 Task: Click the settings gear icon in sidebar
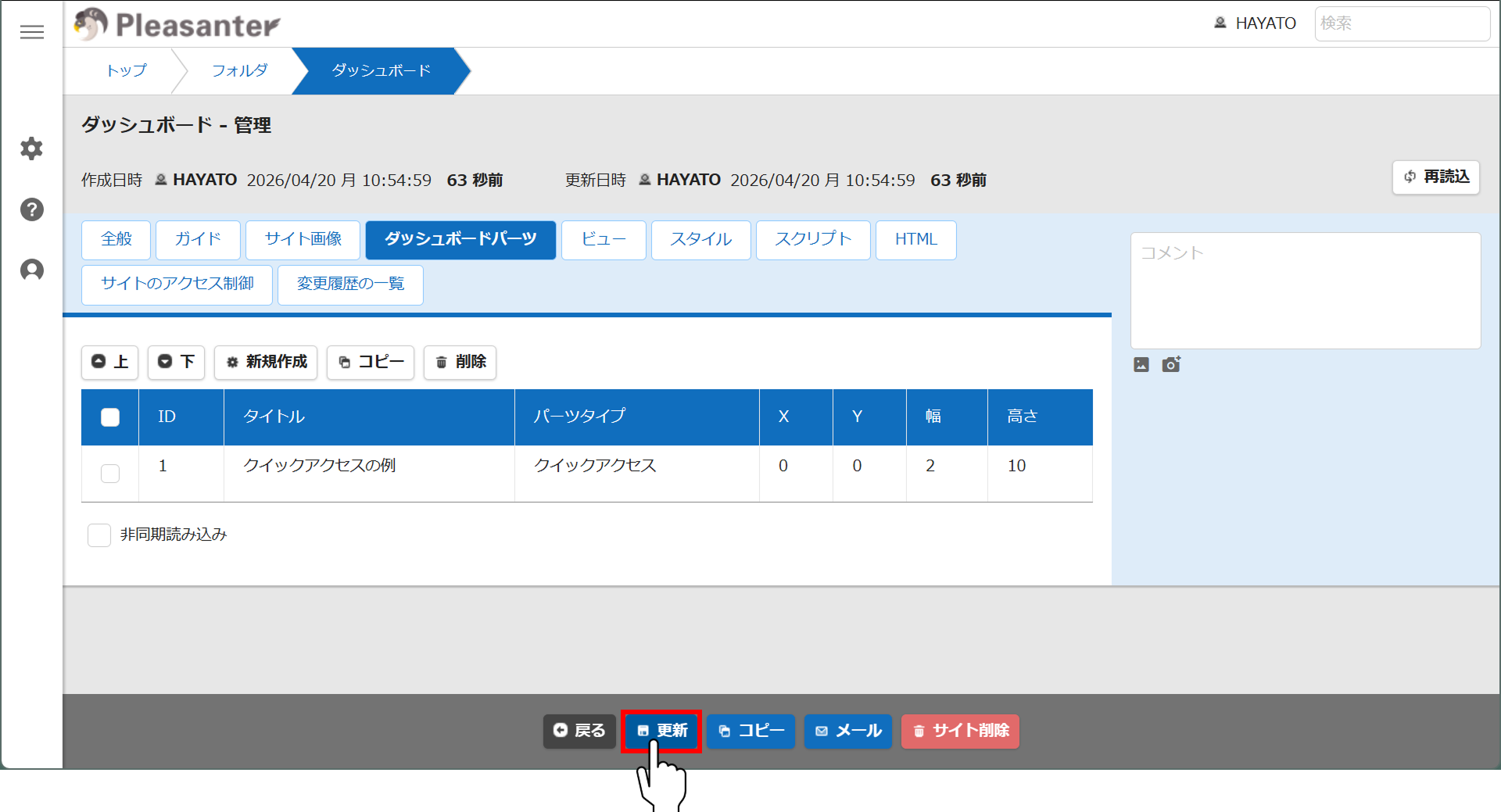[32, 148]
